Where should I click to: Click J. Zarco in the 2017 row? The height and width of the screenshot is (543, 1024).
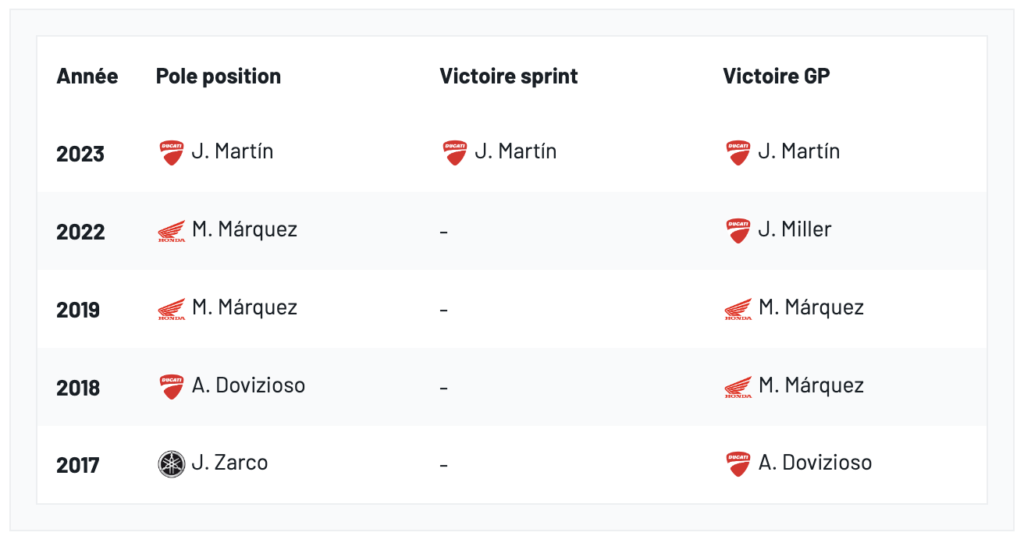[229, 463]
